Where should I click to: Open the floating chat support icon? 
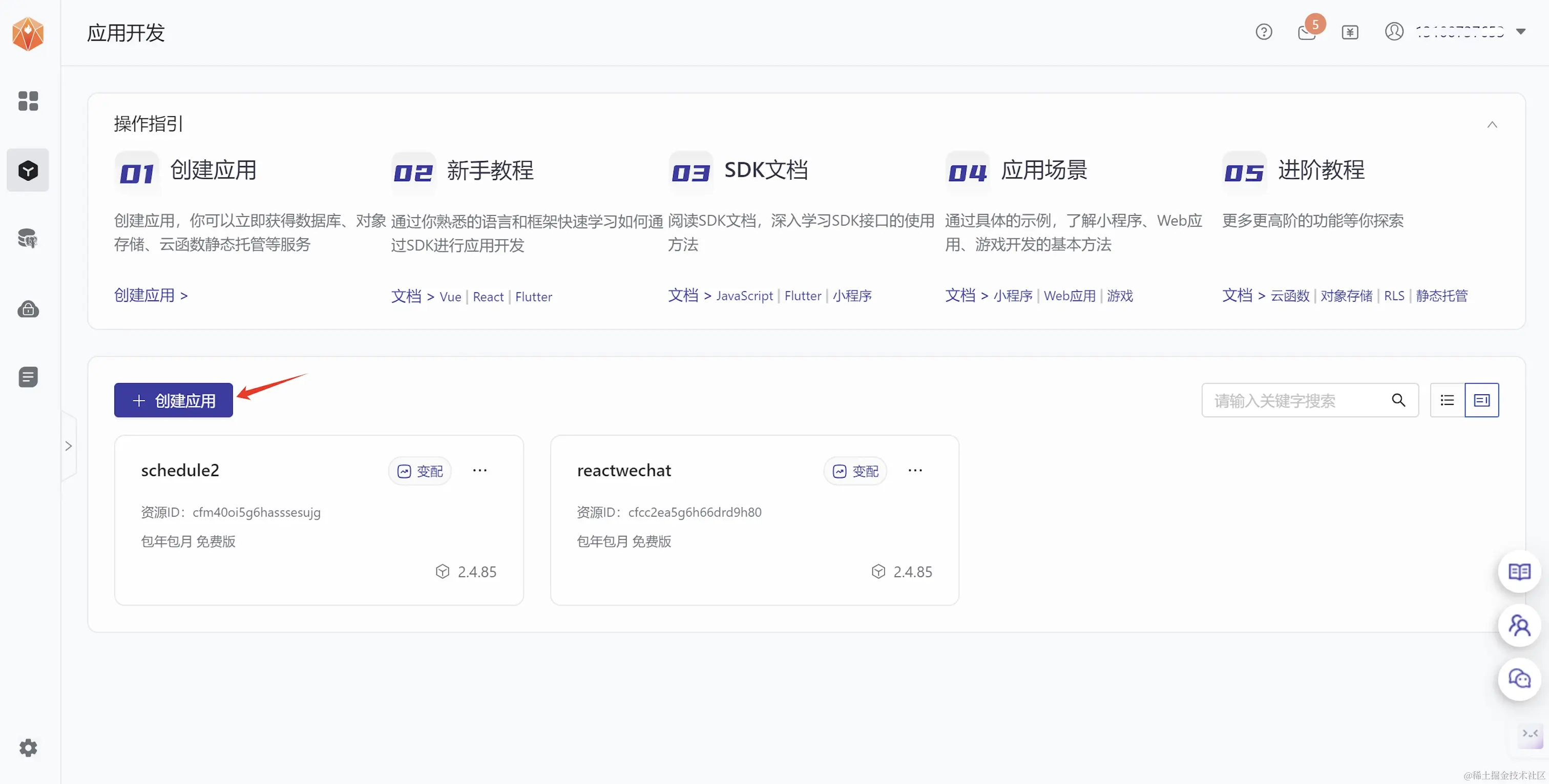tap(1519, 679)
